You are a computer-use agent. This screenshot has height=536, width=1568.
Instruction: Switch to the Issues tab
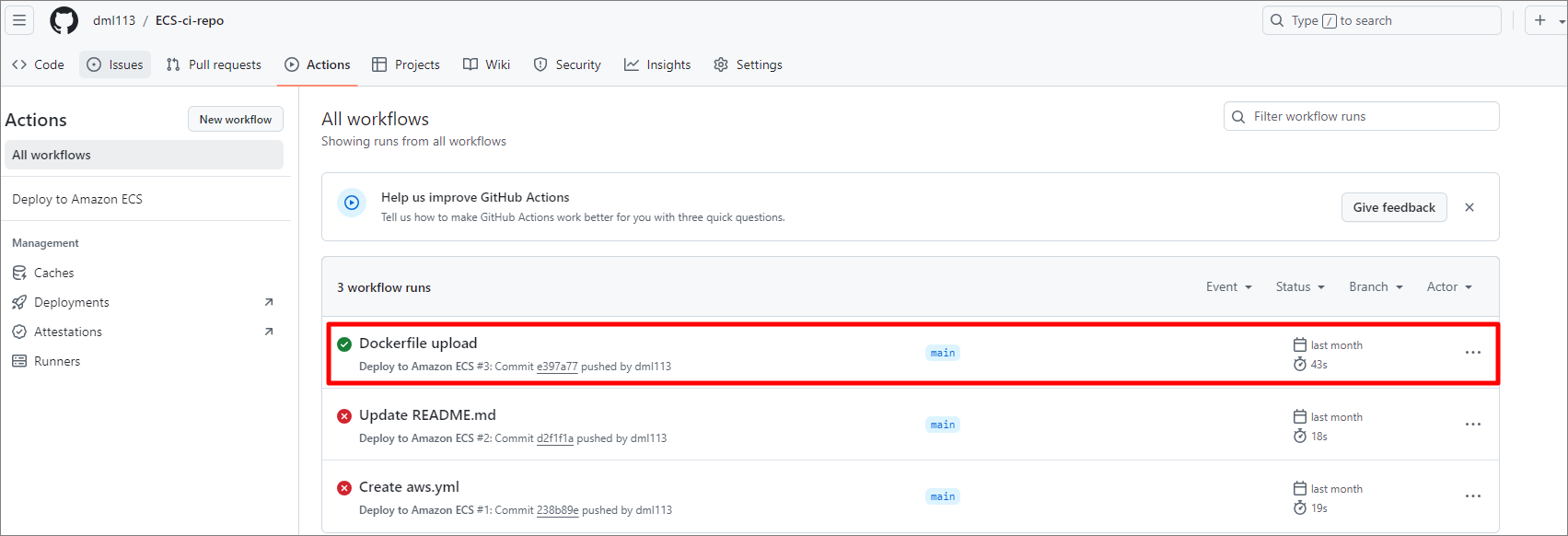click(x=115, y=64)
